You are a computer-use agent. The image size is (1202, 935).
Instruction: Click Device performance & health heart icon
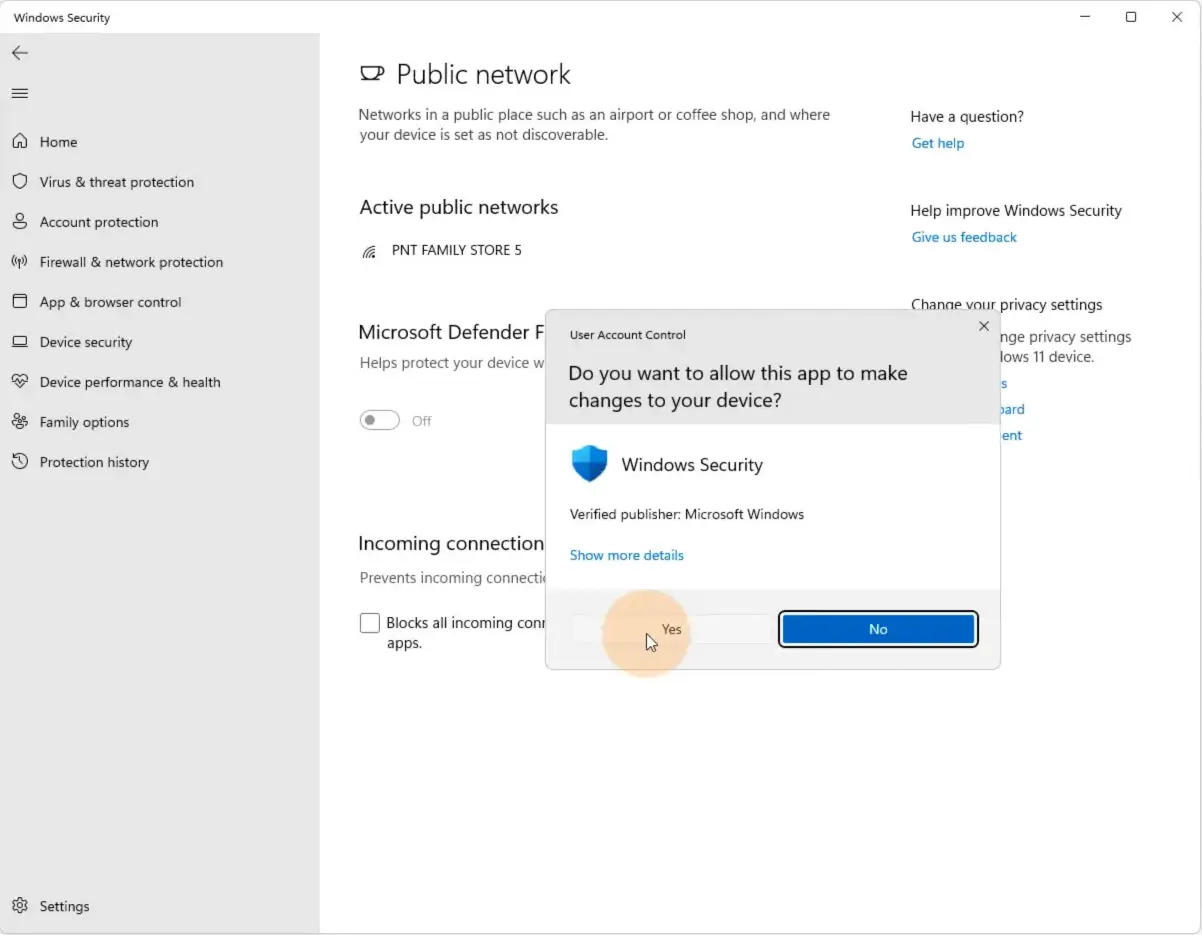point(20,382)
